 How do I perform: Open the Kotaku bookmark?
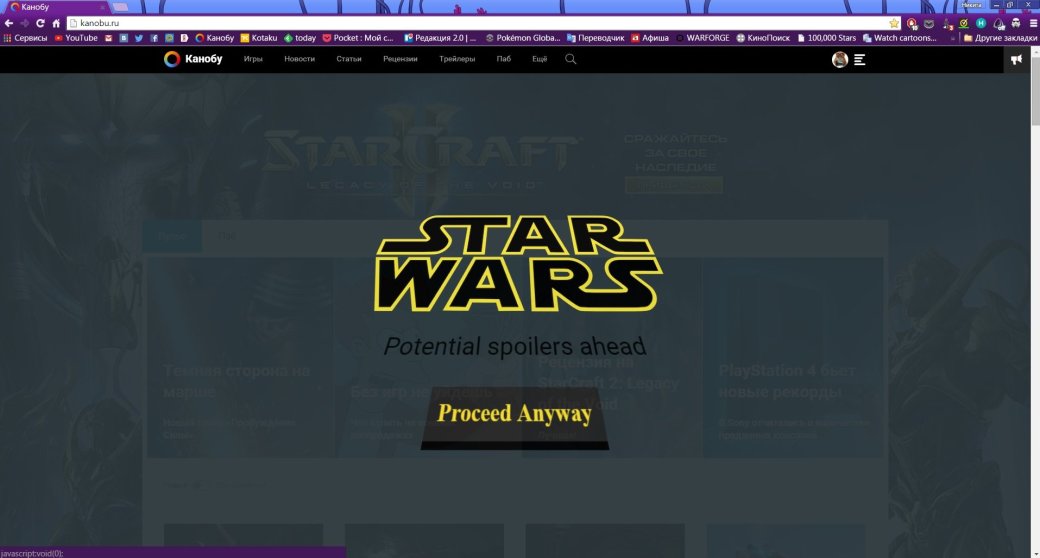click(259, 38)
